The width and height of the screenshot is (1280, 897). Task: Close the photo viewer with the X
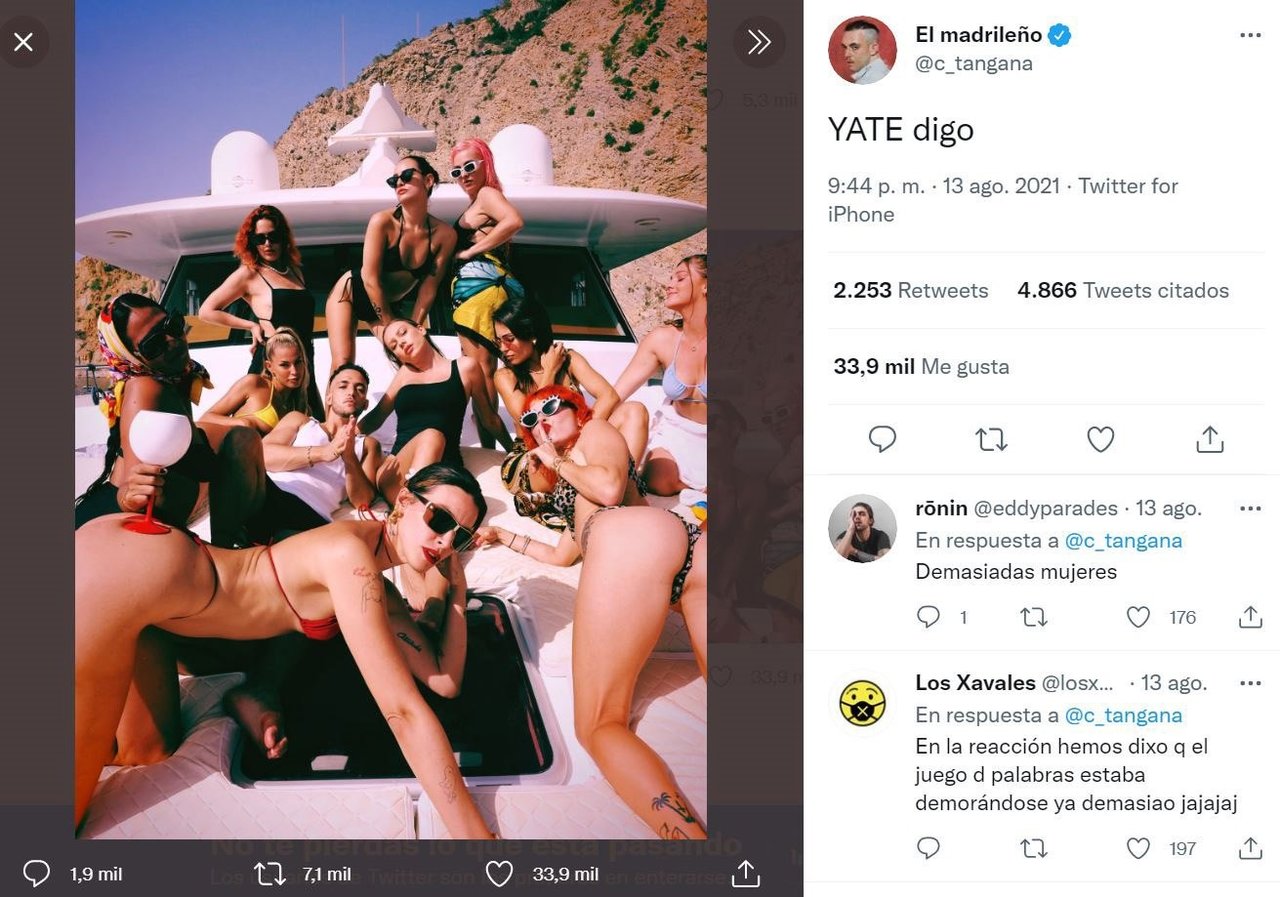[24, 42]
